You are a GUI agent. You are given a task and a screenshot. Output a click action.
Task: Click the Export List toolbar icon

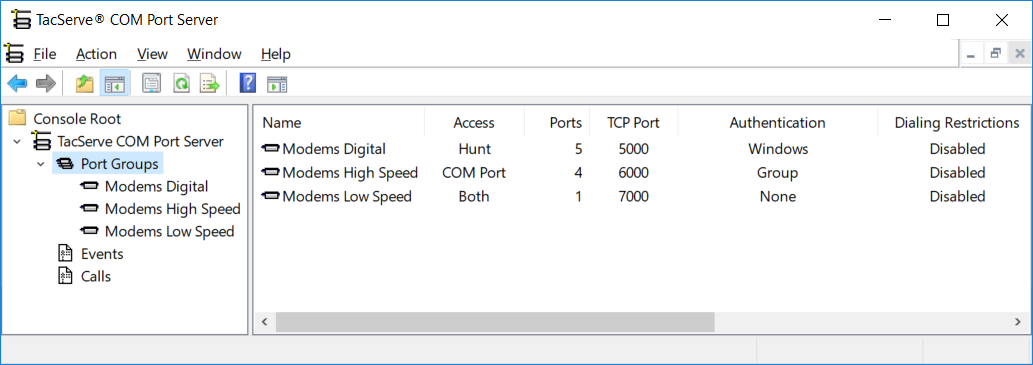pos(210,84)
